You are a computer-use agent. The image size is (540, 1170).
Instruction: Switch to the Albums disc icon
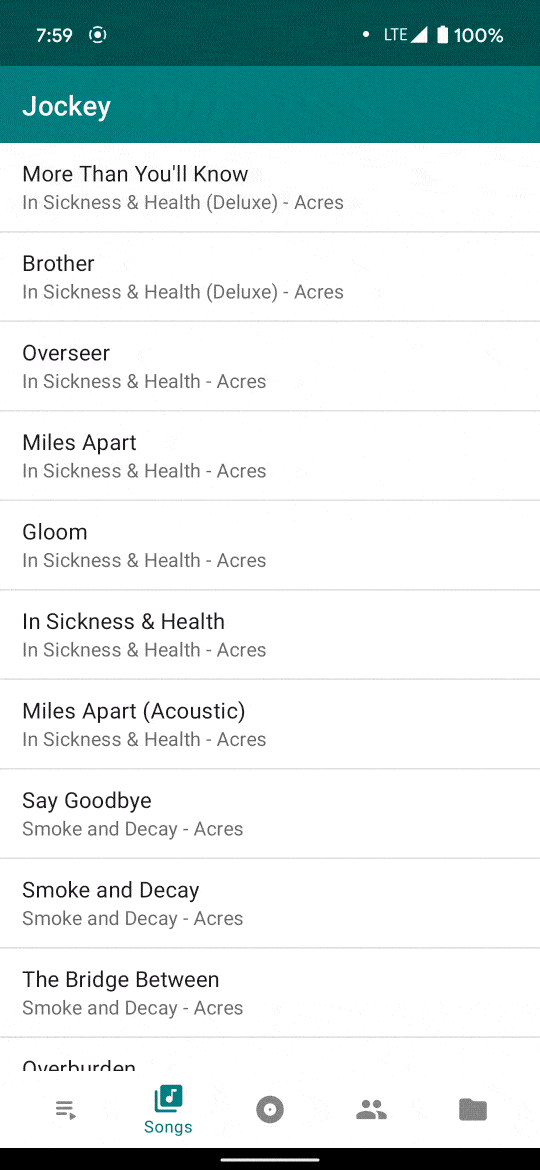[x=270, y=1110]
